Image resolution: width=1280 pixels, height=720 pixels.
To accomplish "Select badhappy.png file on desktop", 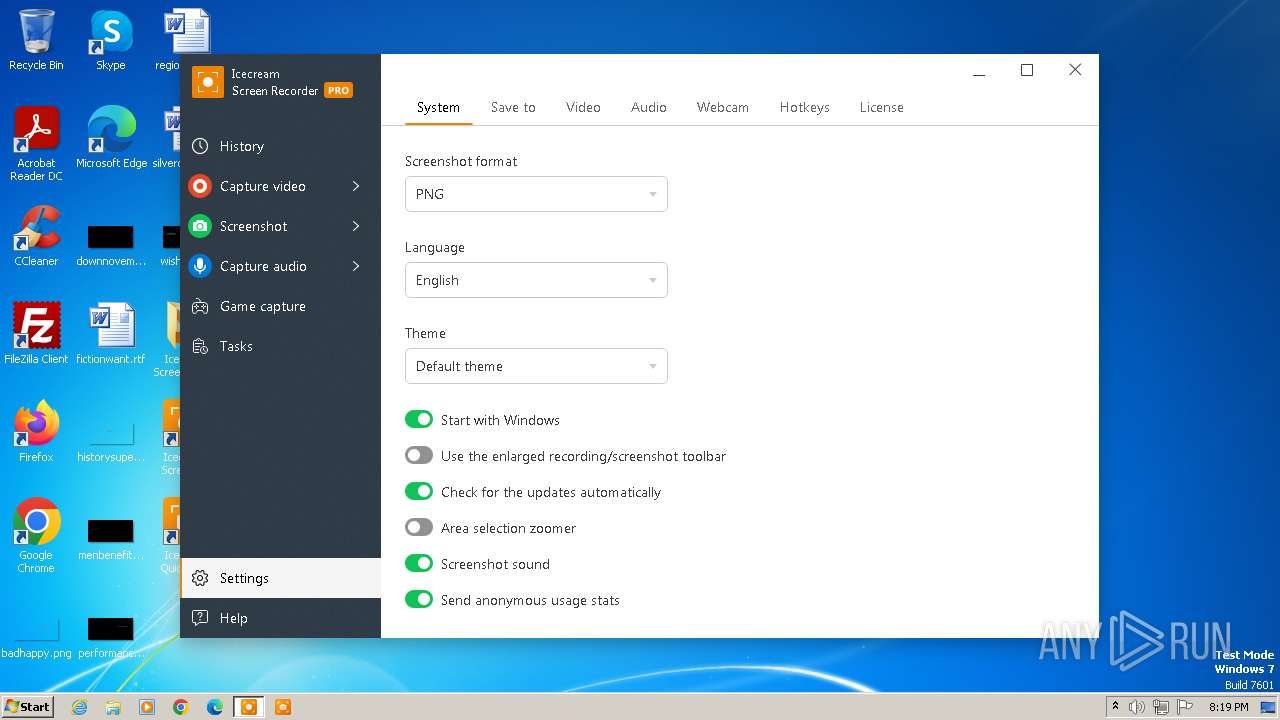I will [36, 638].
